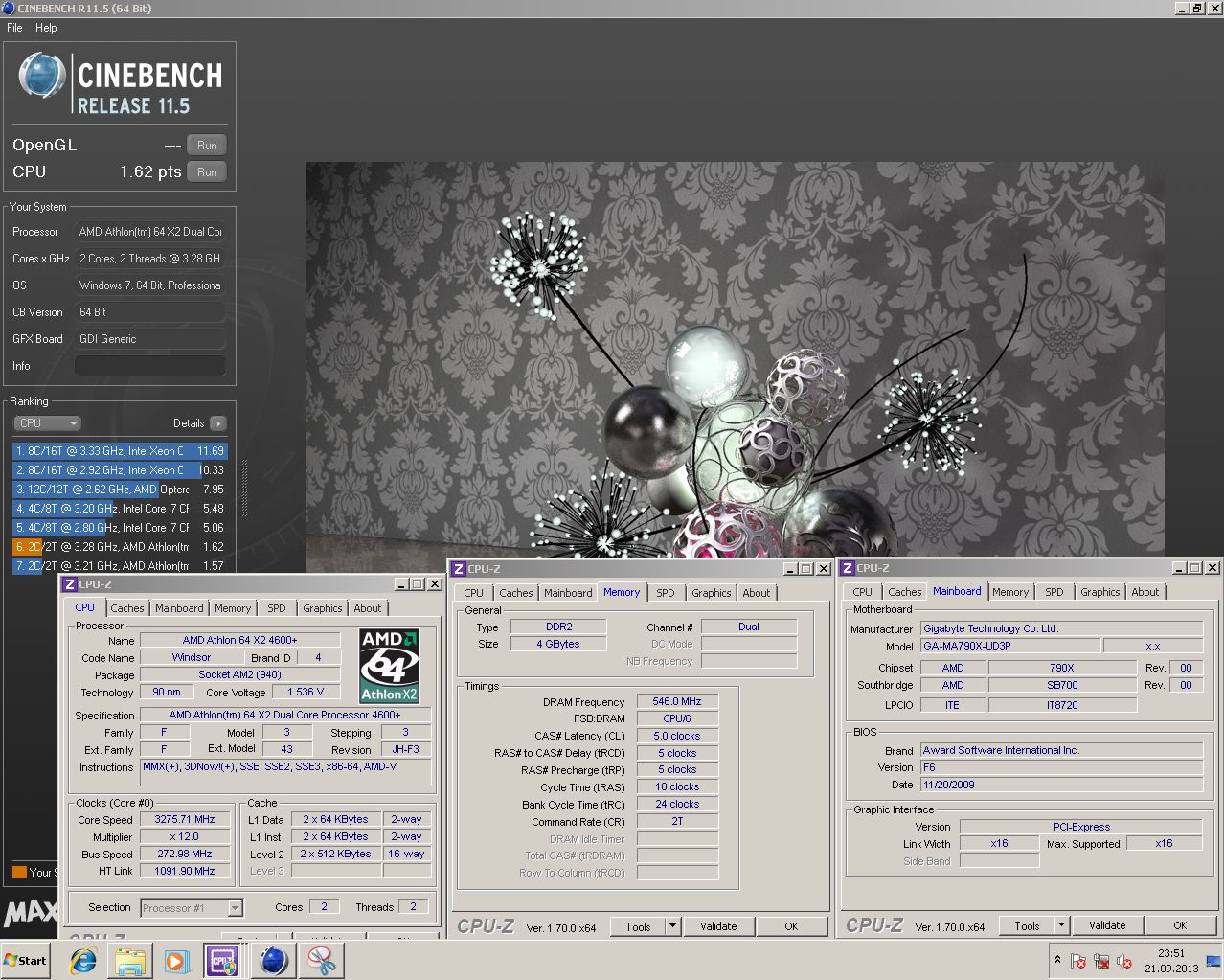Viewport: 1224px width, 980px height.
Task: Click the rendered scene image in Cinebench
Action: [x=735, y=359]
